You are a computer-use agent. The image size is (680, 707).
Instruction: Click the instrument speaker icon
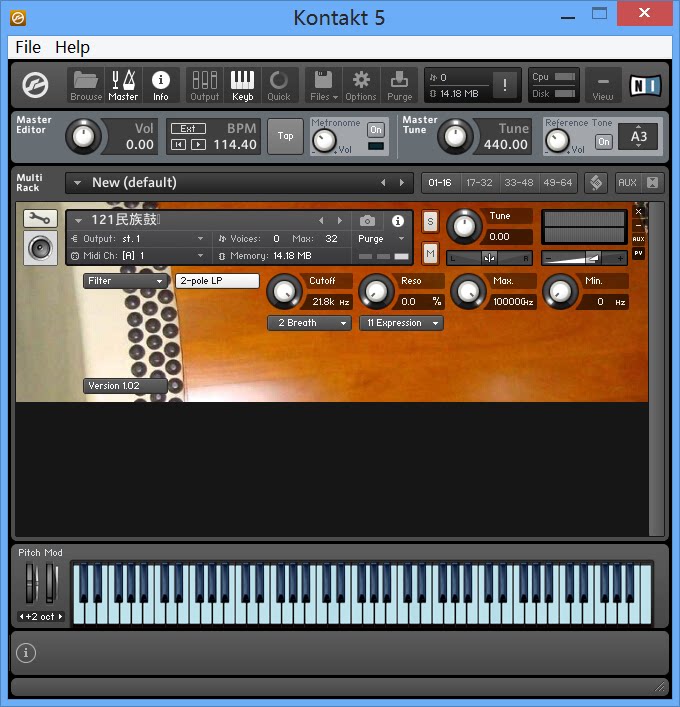click(x=41, y=248)
